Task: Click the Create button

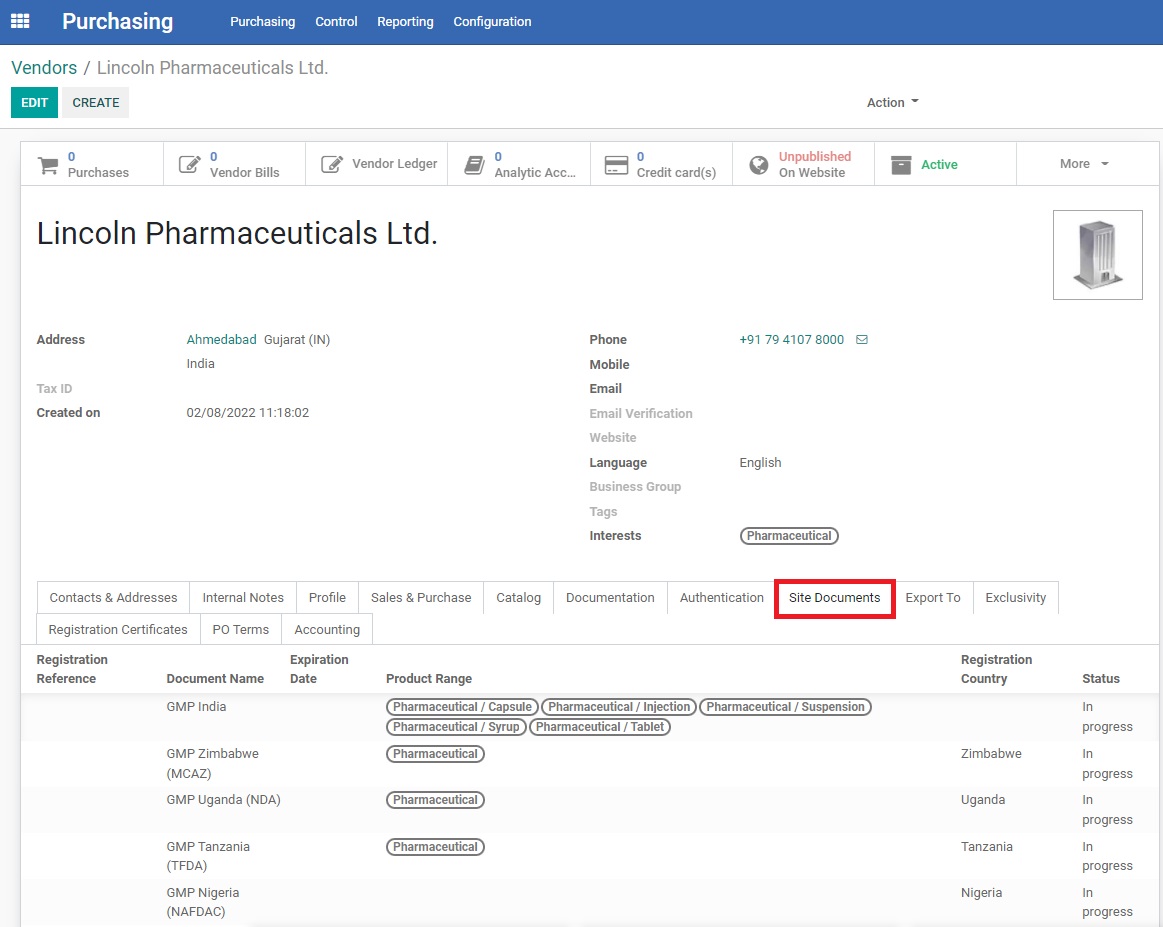Action: pyautogui.click(x=96, y=102)
